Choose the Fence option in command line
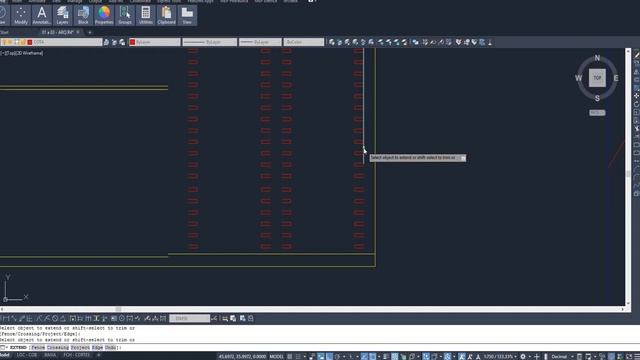The height and width of the screenshot is (360, 640). coord(38,348)
